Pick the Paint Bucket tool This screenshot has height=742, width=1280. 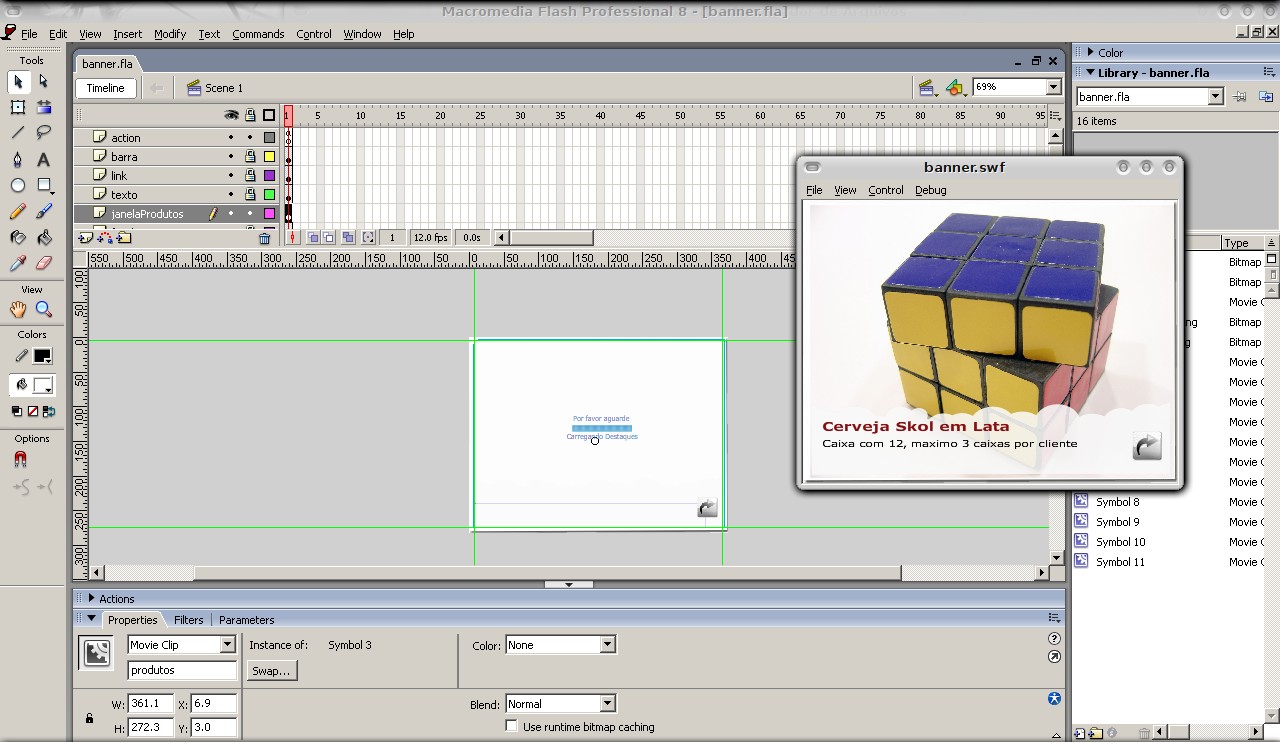click(x=44, y=237)
